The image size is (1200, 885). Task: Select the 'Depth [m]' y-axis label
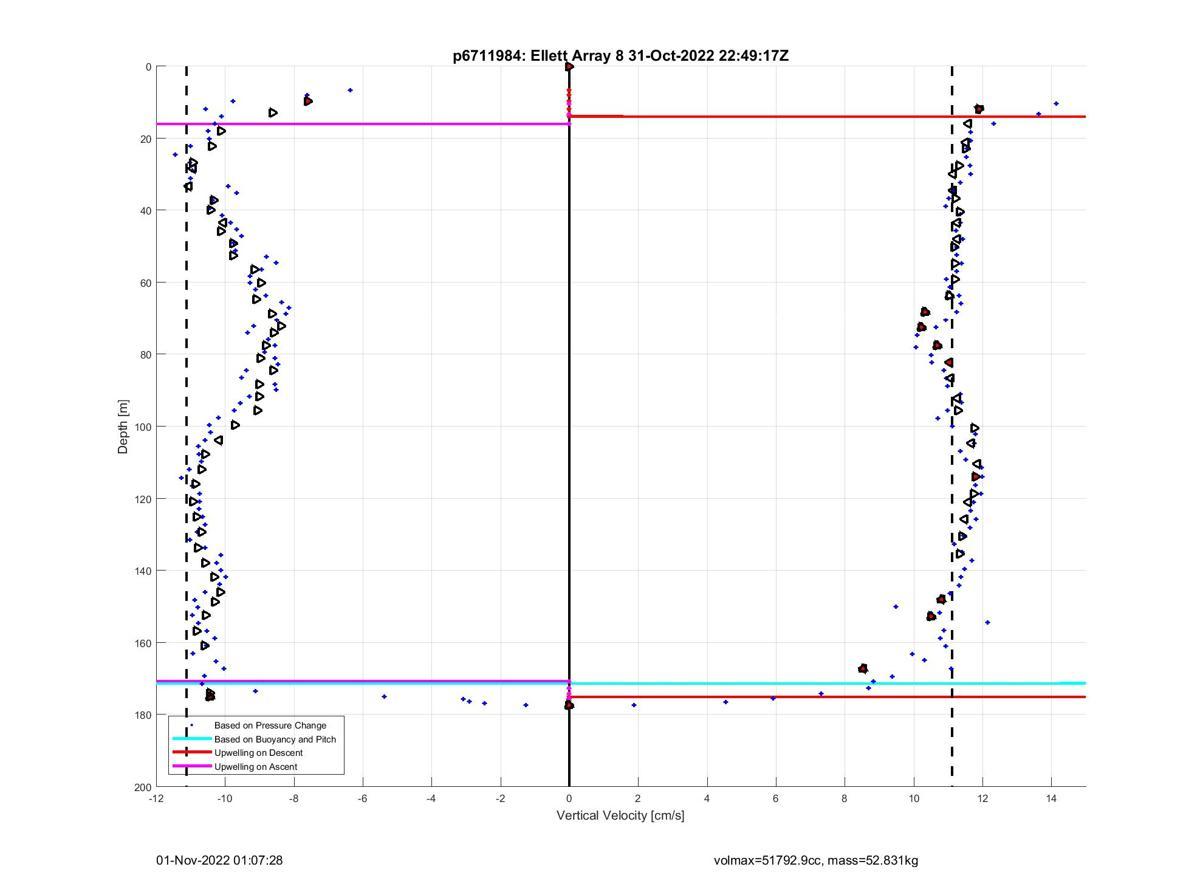click(124, 427)
